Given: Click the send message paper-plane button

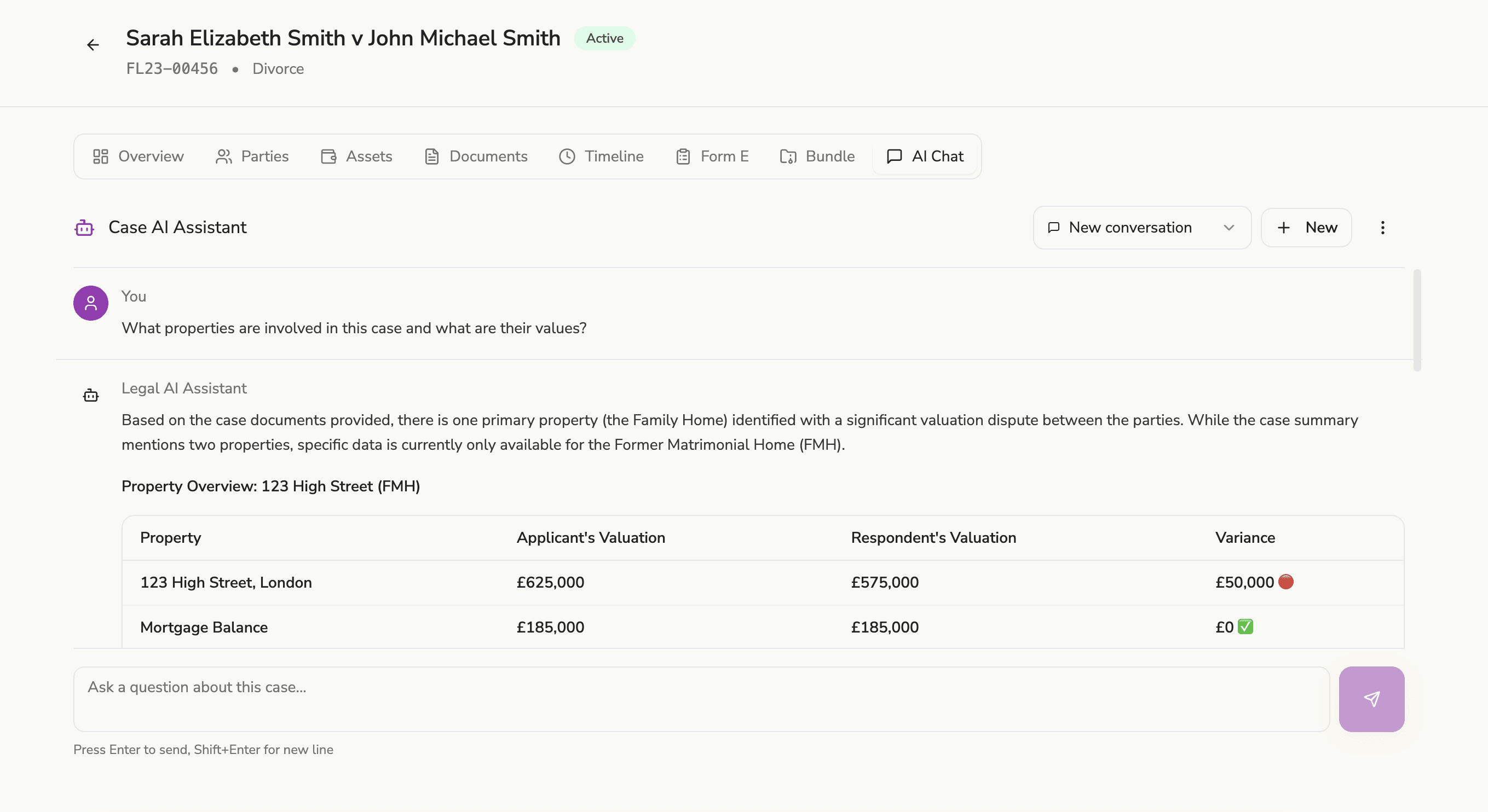Looking at the screenshot, I should click(1371, 699).
